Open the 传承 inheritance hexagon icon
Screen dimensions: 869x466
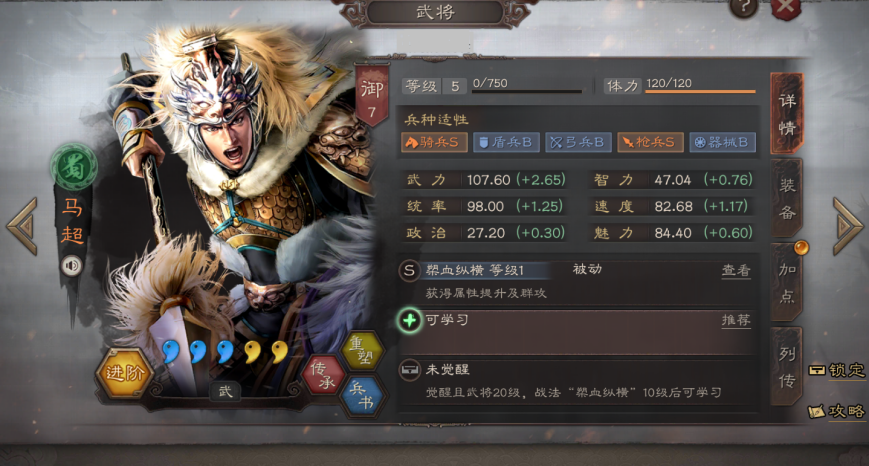tap(324, 375)
